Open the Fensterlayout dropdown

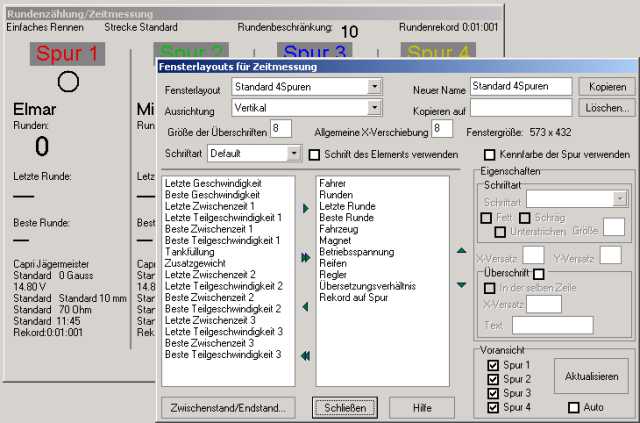click(x=374, y=87)
